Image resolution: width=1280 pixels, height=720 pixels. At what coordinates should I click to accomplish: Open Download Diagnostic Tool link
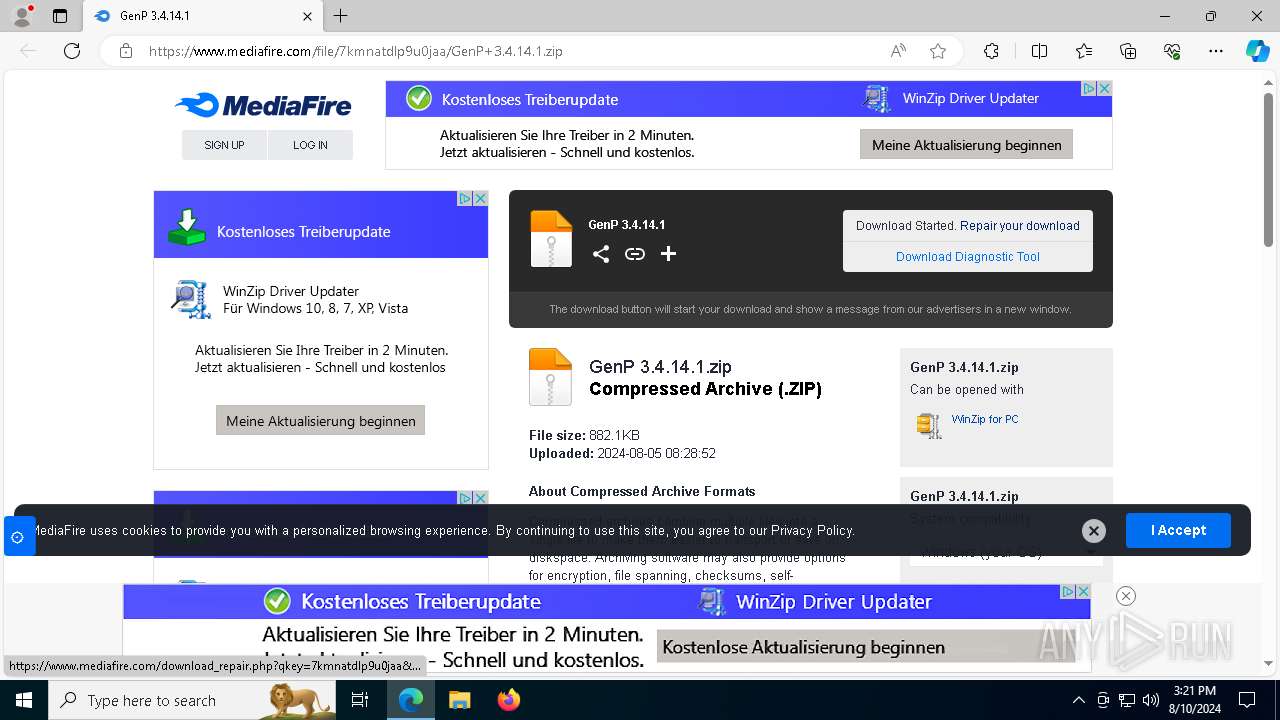968,257
